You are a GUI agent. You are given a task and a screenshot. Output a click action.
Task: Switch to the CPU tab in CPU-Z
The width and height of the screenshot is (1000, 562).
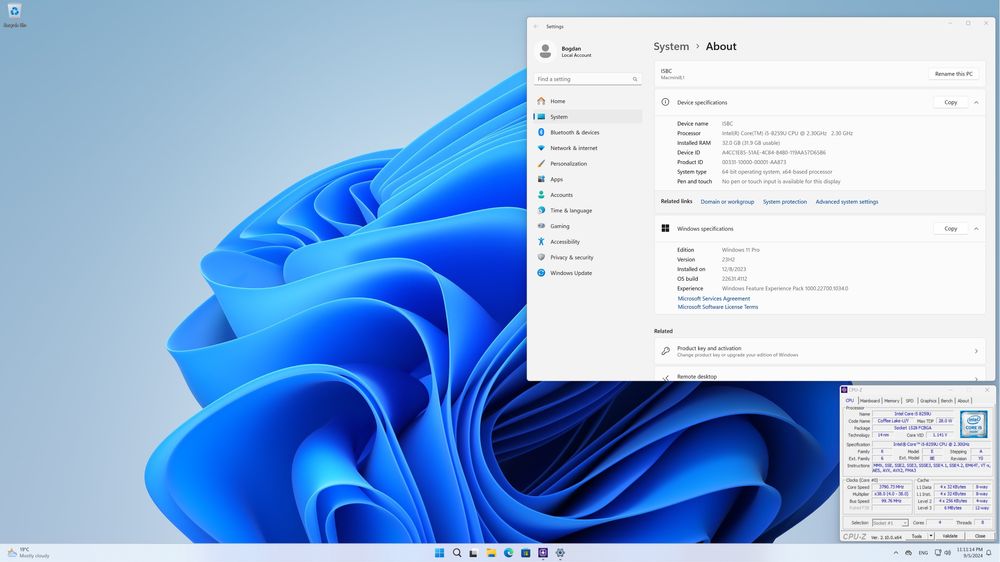click(849, 401)
